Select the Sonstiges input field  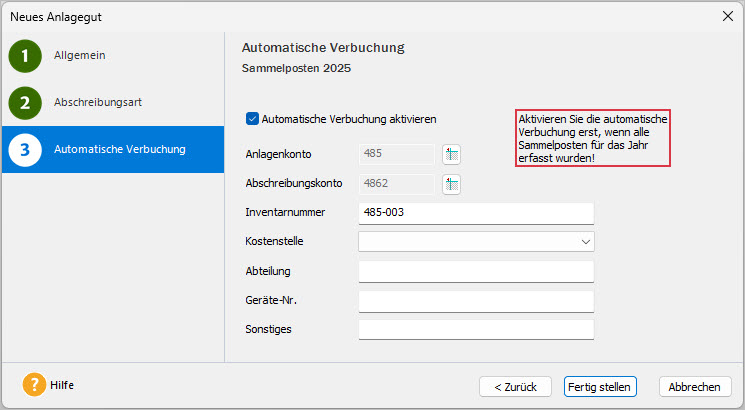tap(475, 330)
